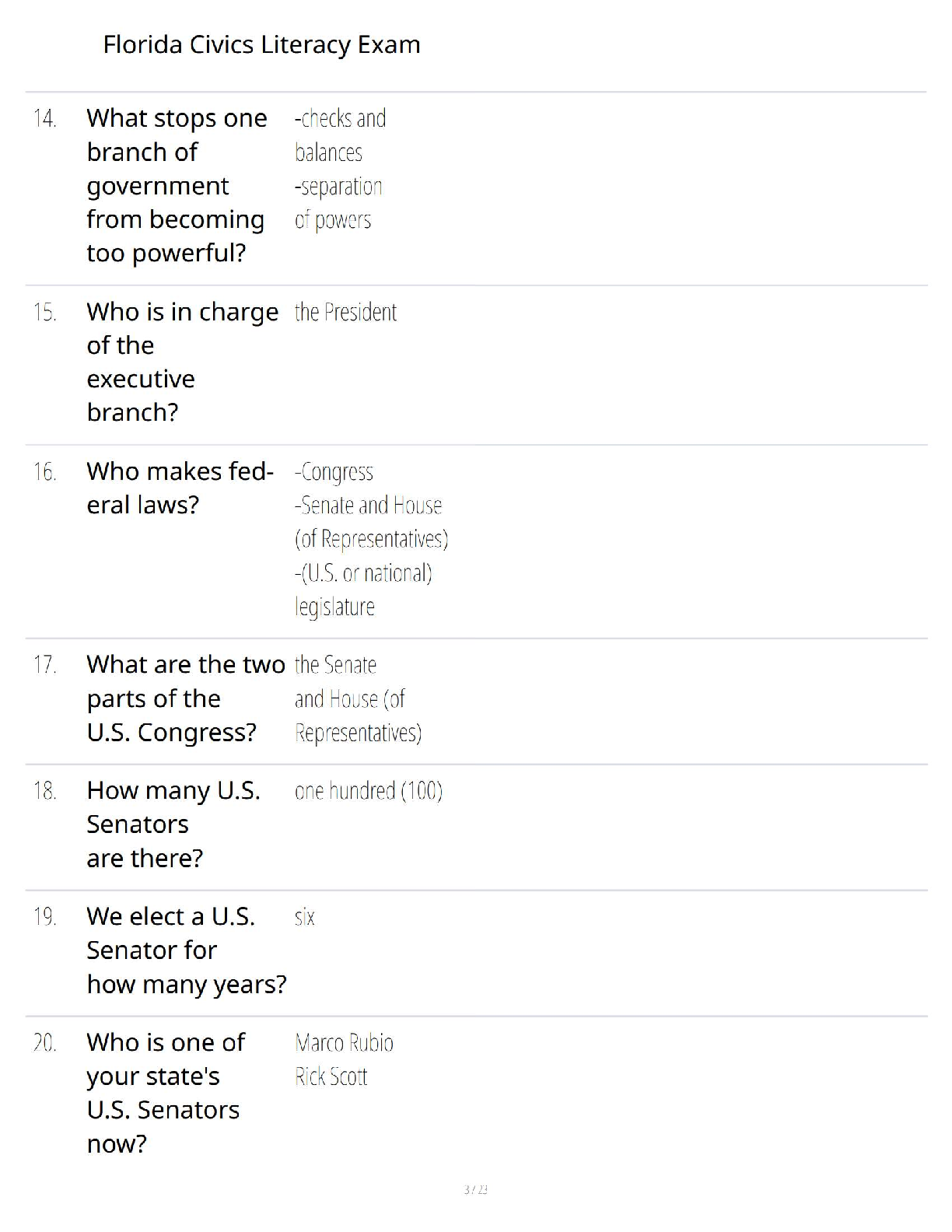This screenshot has width=952, height=1232.
Task: Click the "(U.S. or national) legislature" answer
Action: (362, 590)
